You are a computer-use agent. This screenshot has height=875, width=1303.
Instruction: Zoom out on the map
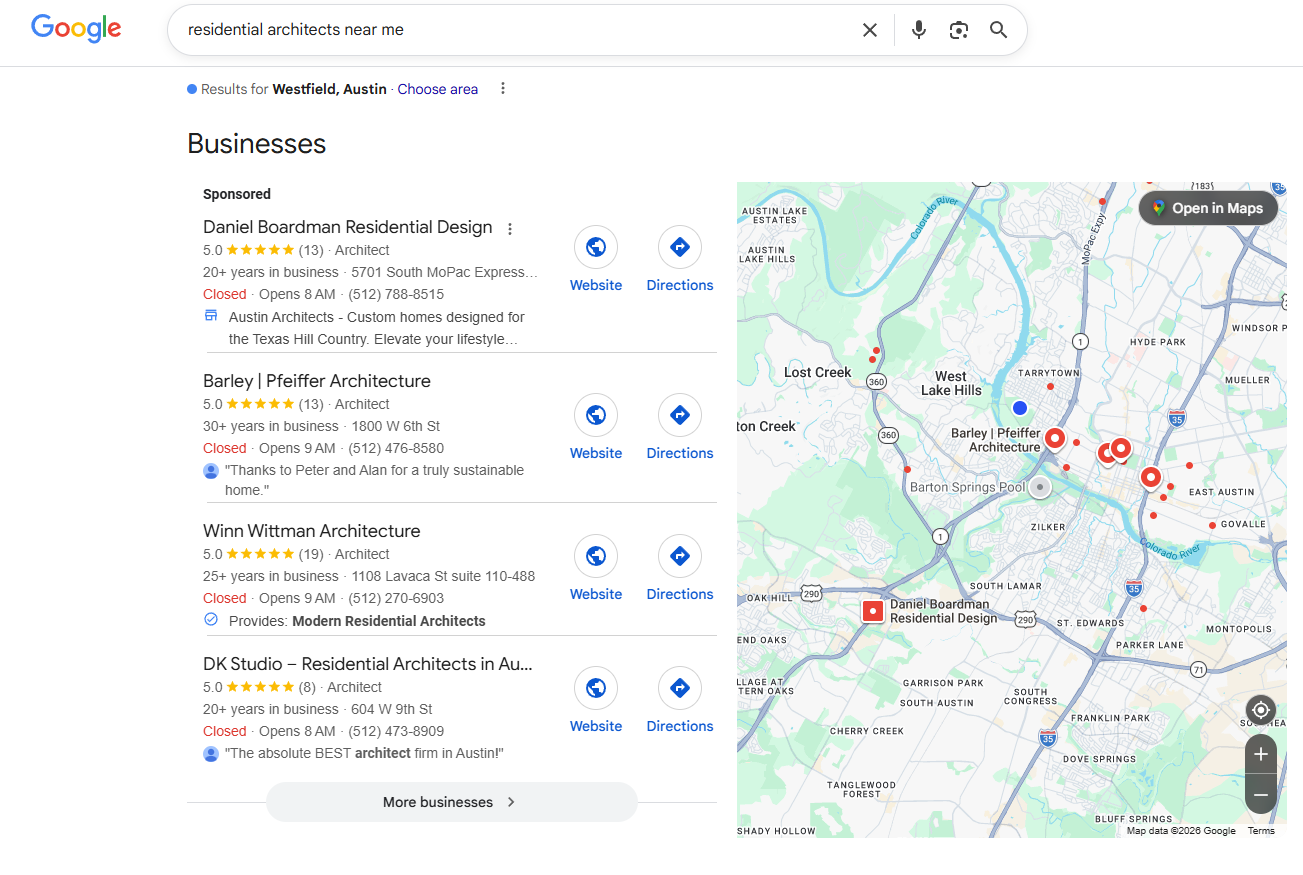pos(1260,795)
